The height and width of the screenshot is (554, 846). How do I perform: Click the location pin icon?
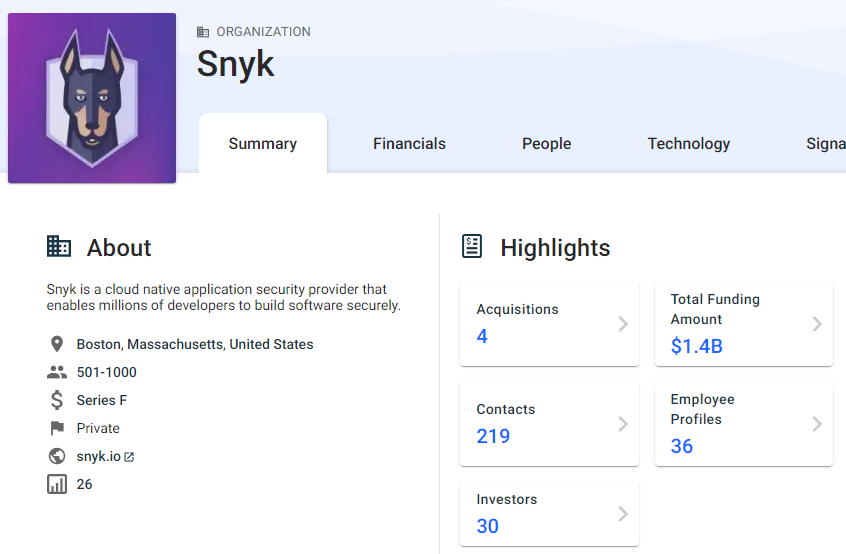[x=57, y=344]
